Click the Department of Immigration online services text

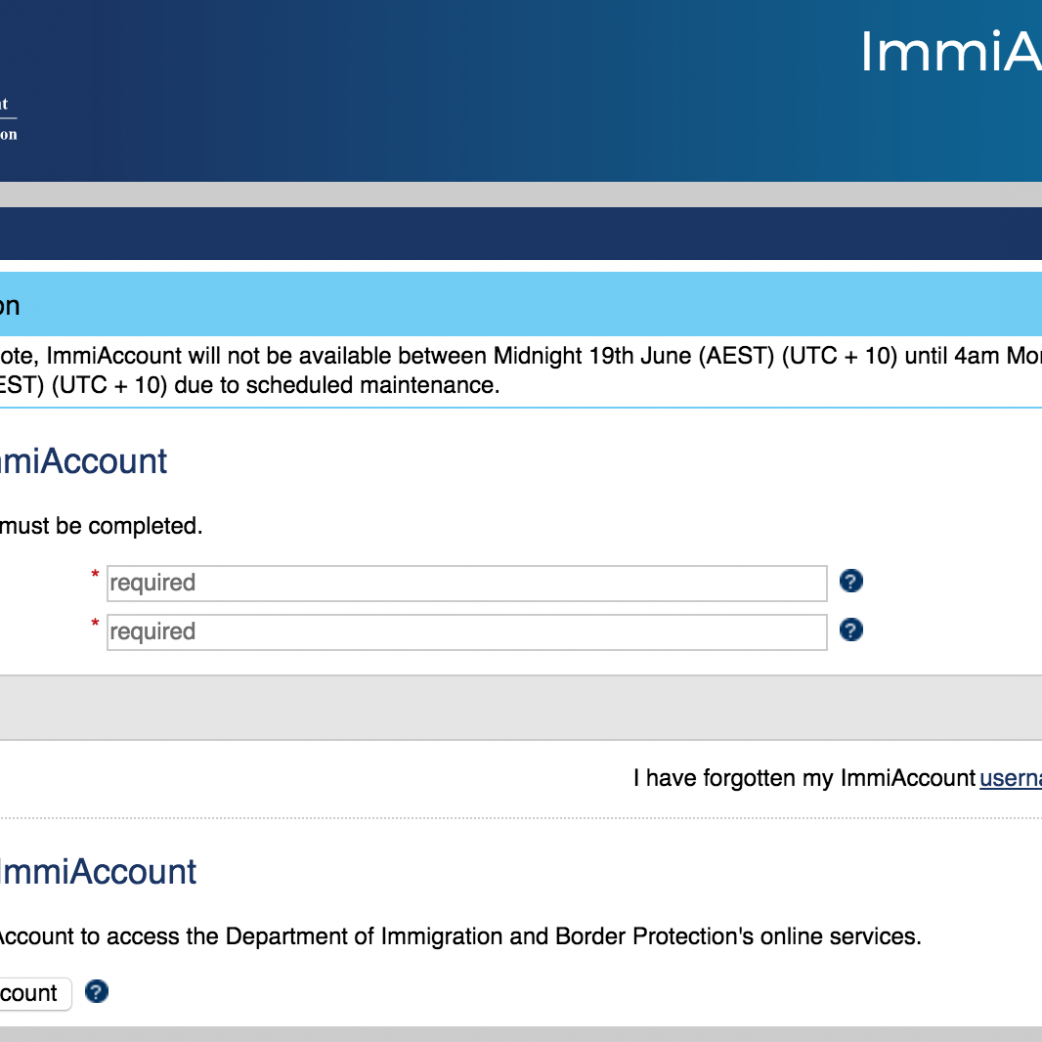point(460,937)
